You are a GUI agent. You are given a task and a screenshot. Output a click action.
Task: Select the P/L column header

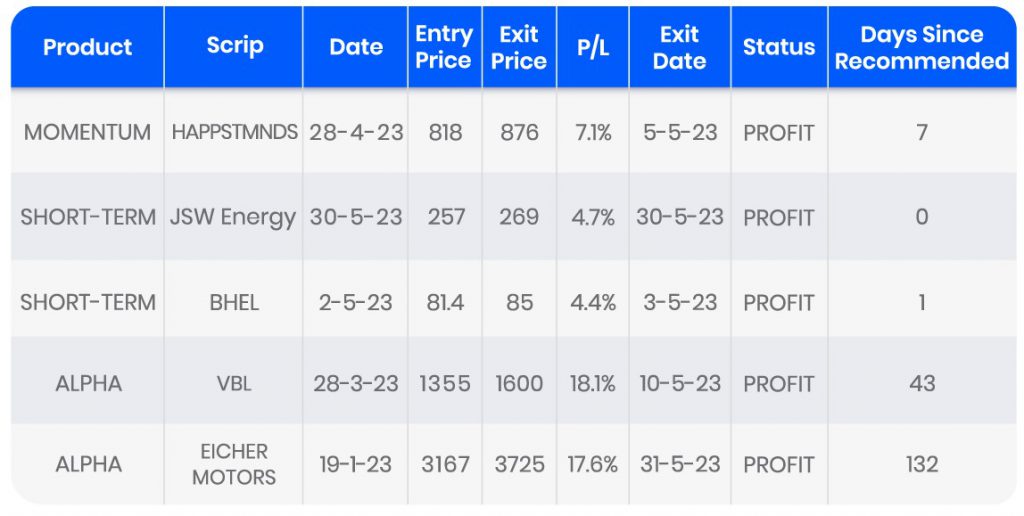(593, 47)
